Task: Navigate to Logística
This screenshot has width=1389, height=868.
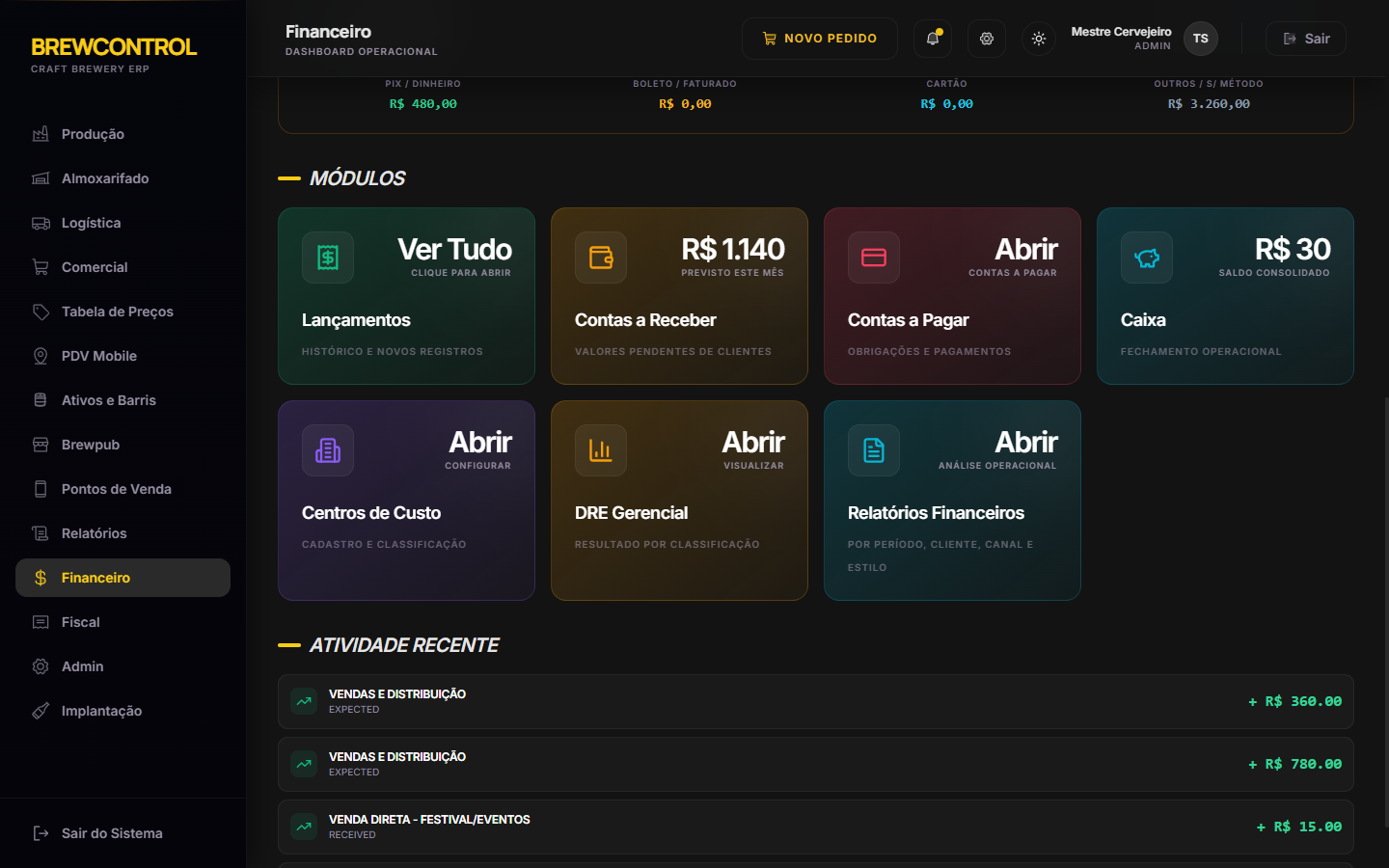Action: pos(123,223)
